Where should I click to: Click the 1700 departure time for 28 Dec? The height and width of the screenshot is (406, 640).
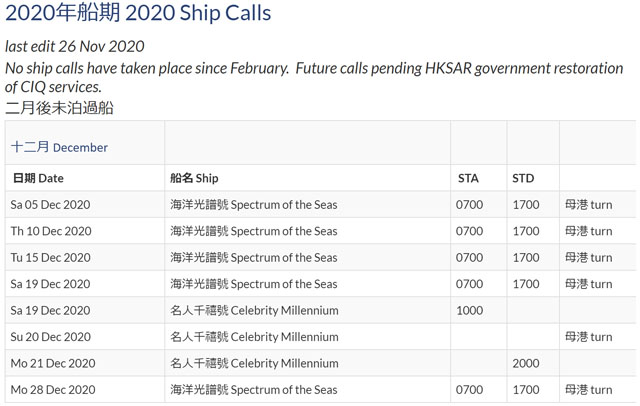pos(526,390)
